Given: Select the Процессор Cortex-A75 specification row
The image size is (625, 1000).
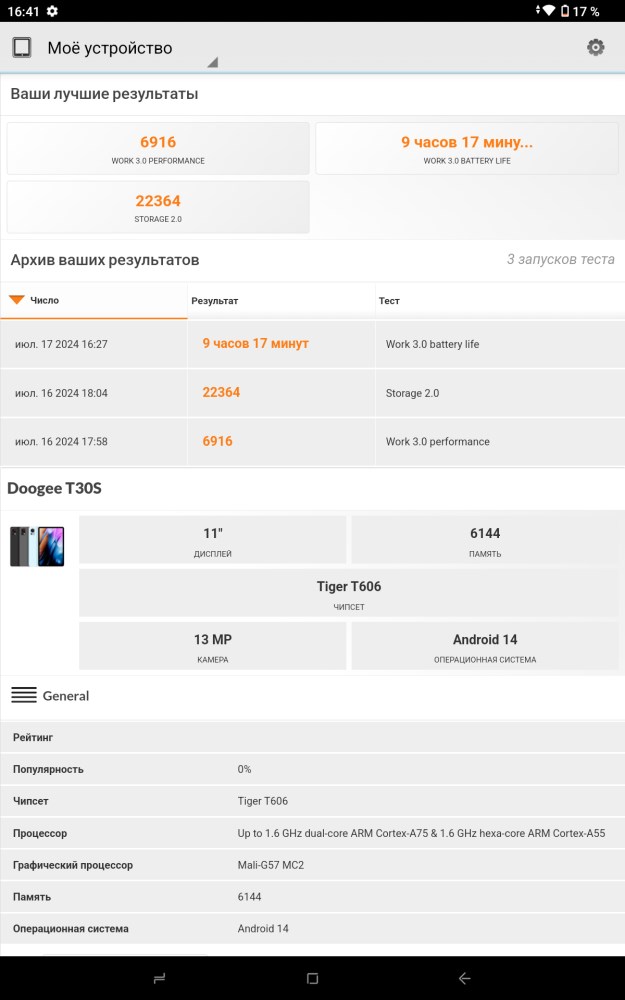Looking at the screenshot, I should tap(312, 833).
